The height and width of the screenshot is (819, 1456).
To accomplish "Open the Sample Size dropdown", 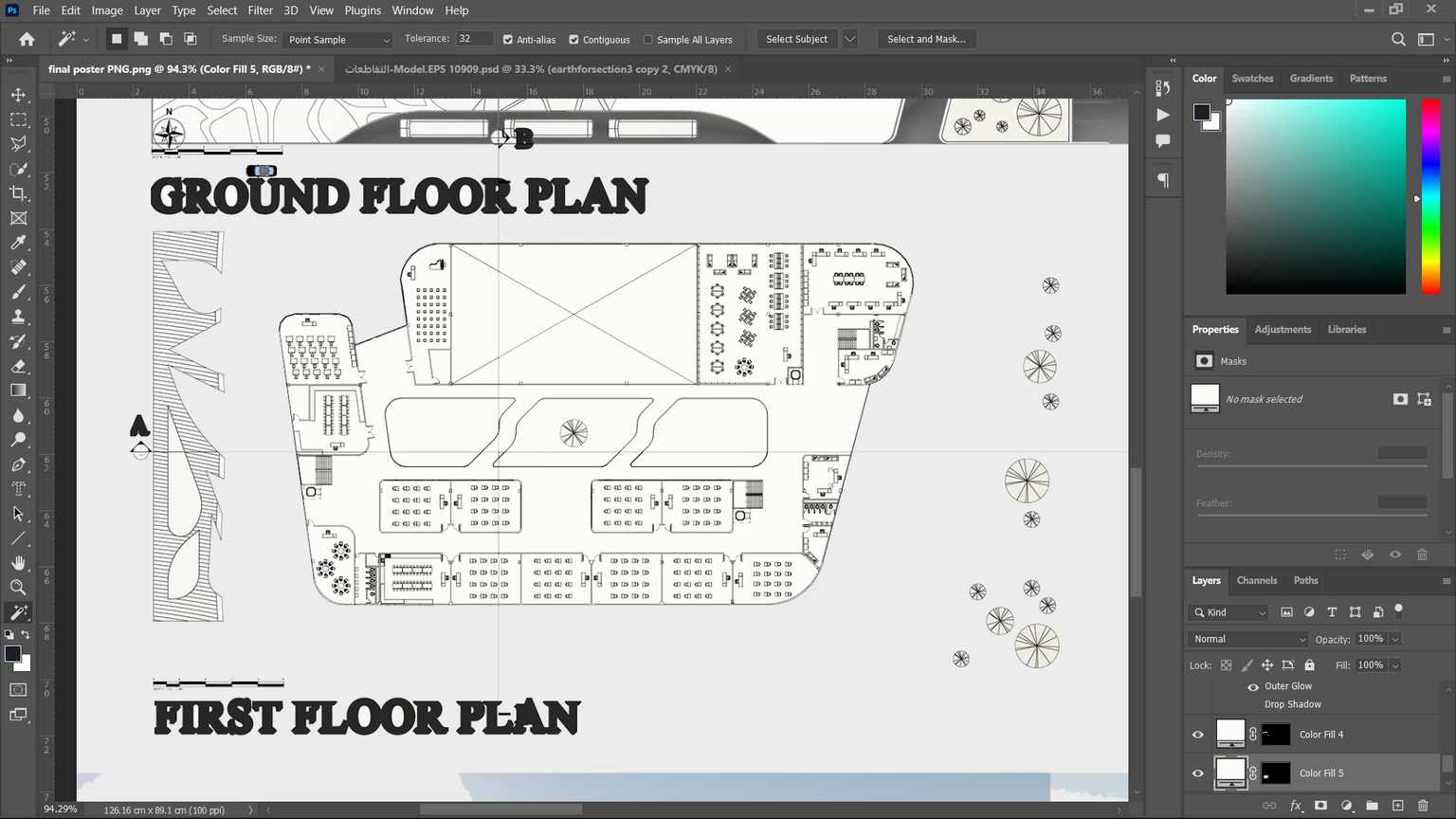I will tap(338, 40).
